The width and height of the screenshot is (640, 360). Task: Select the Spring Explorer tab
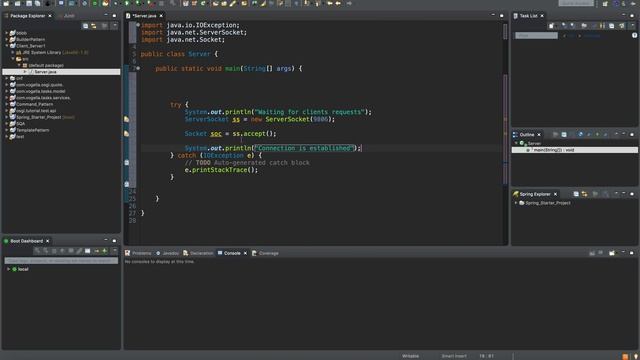click(x=535, y=194)
